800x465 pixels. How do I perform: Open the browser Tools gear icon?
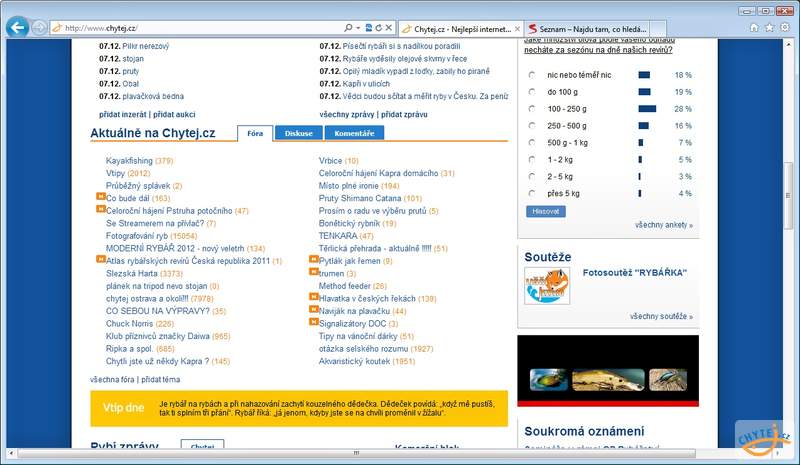(785, 28)
